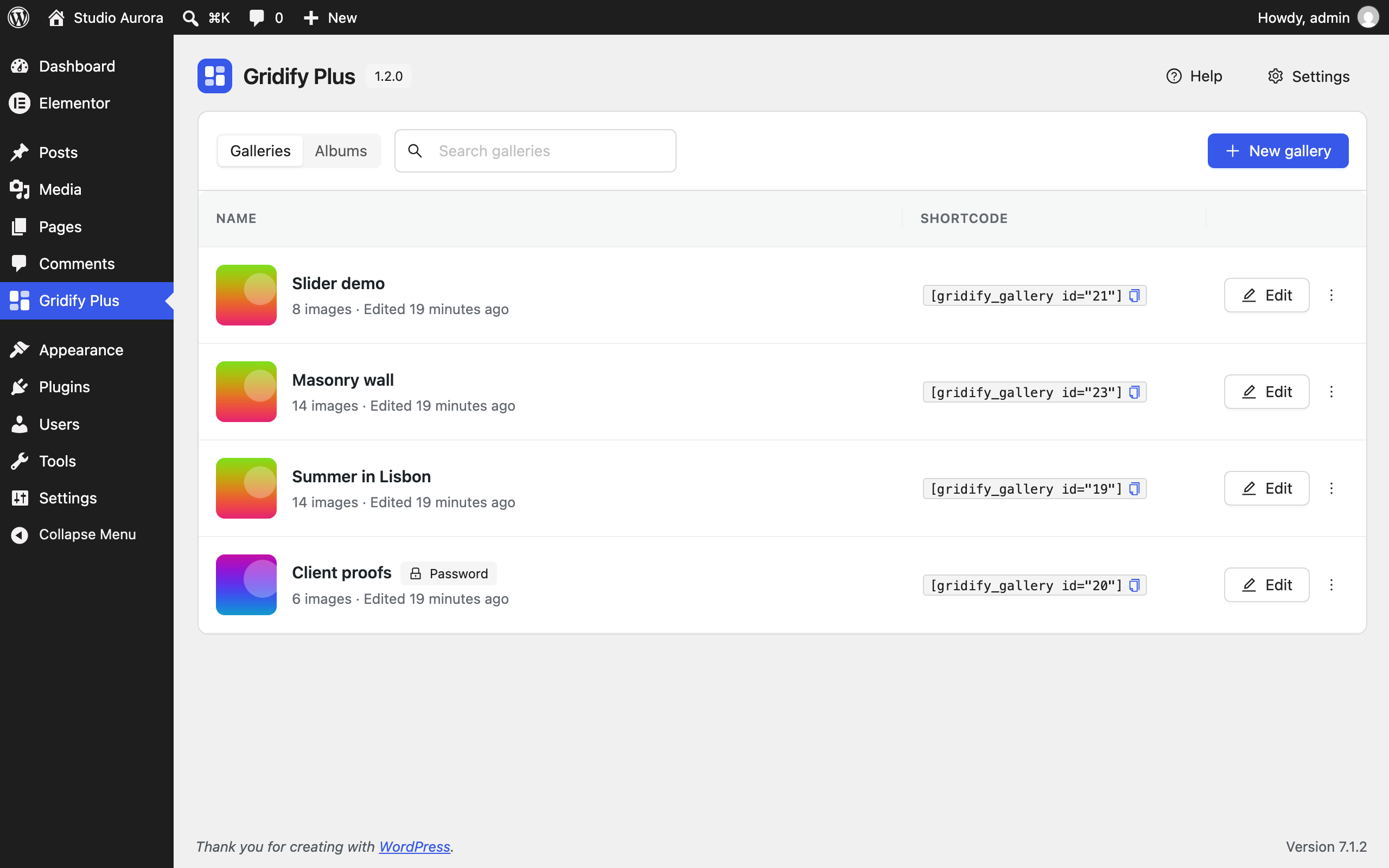Click the Gridify Plus logo icon

215,76
